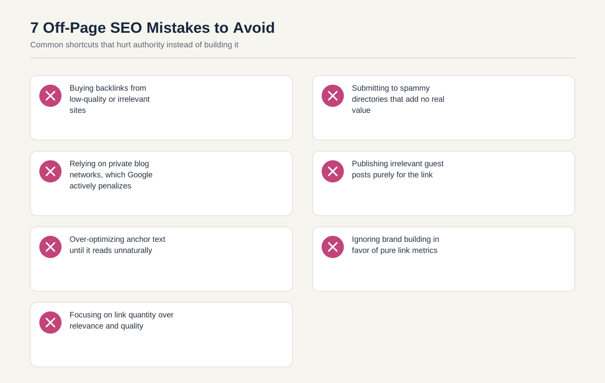Click the X icon beside Submitting to spammy directories

coord(333,96)
